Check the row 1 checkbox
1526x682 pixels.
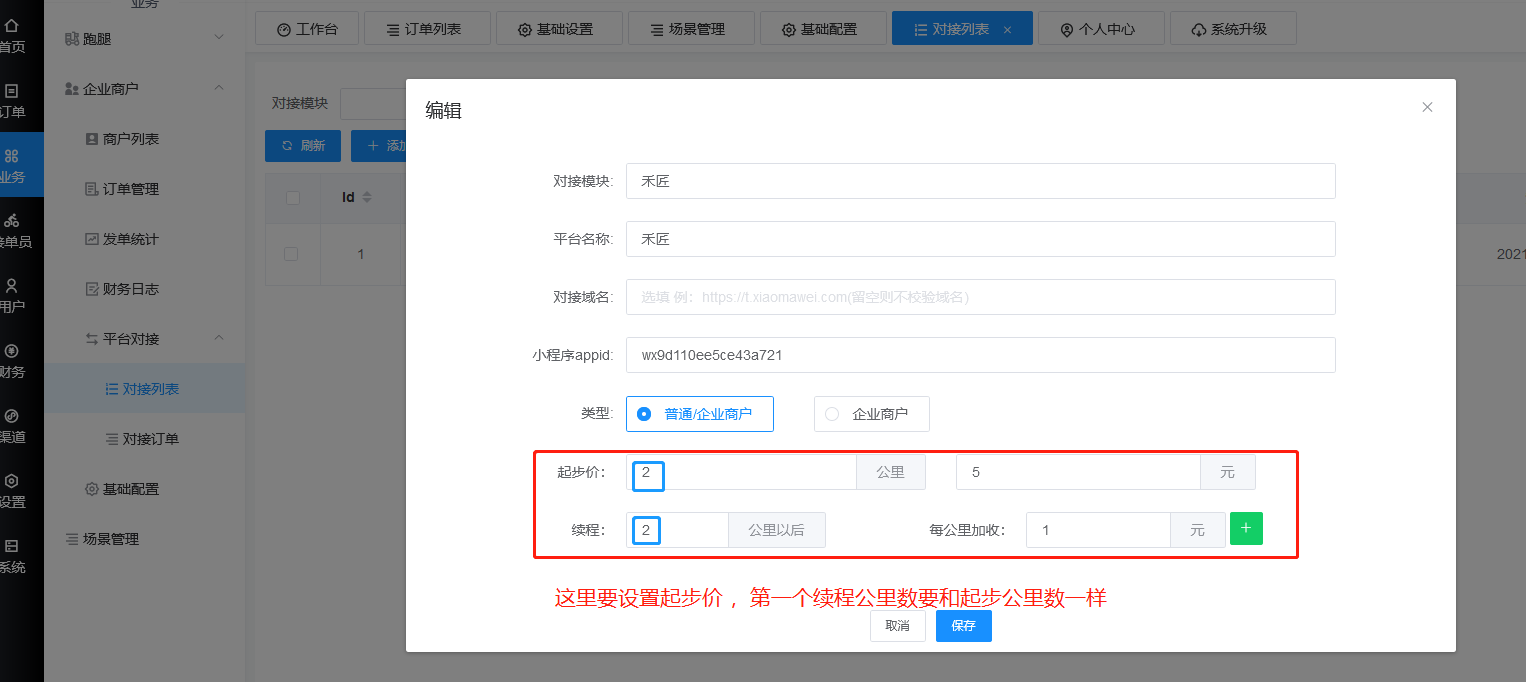pos(291,254)
